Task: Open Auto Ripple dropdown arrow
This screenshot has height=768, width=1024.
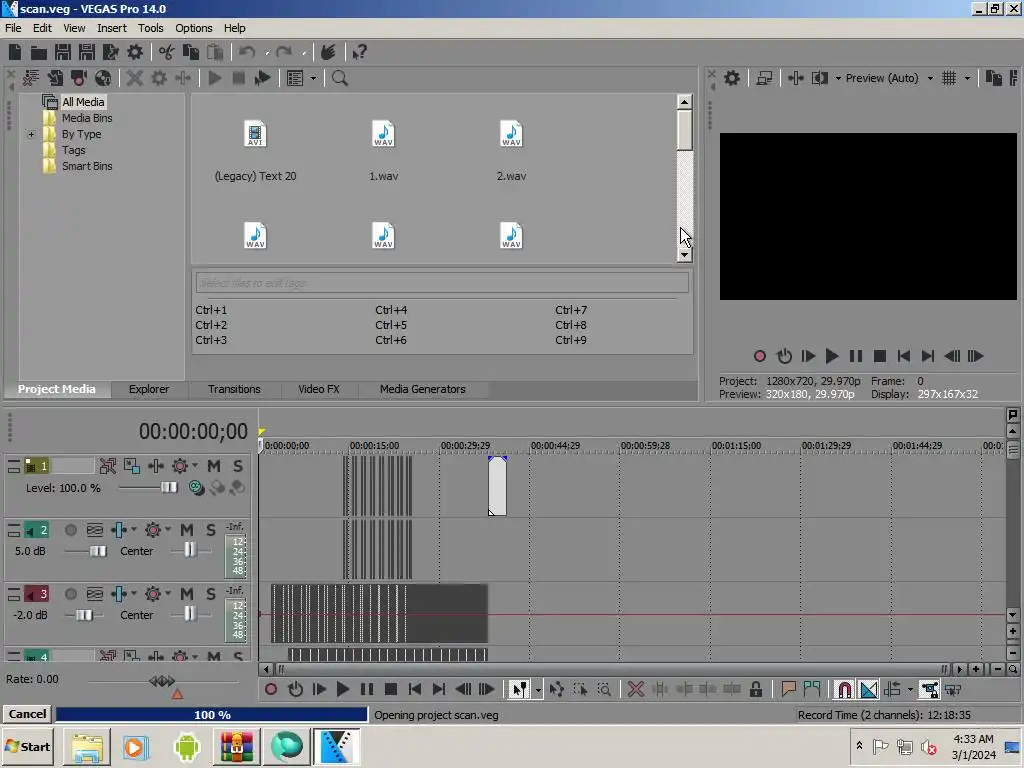Action: (x=910, y=690)
